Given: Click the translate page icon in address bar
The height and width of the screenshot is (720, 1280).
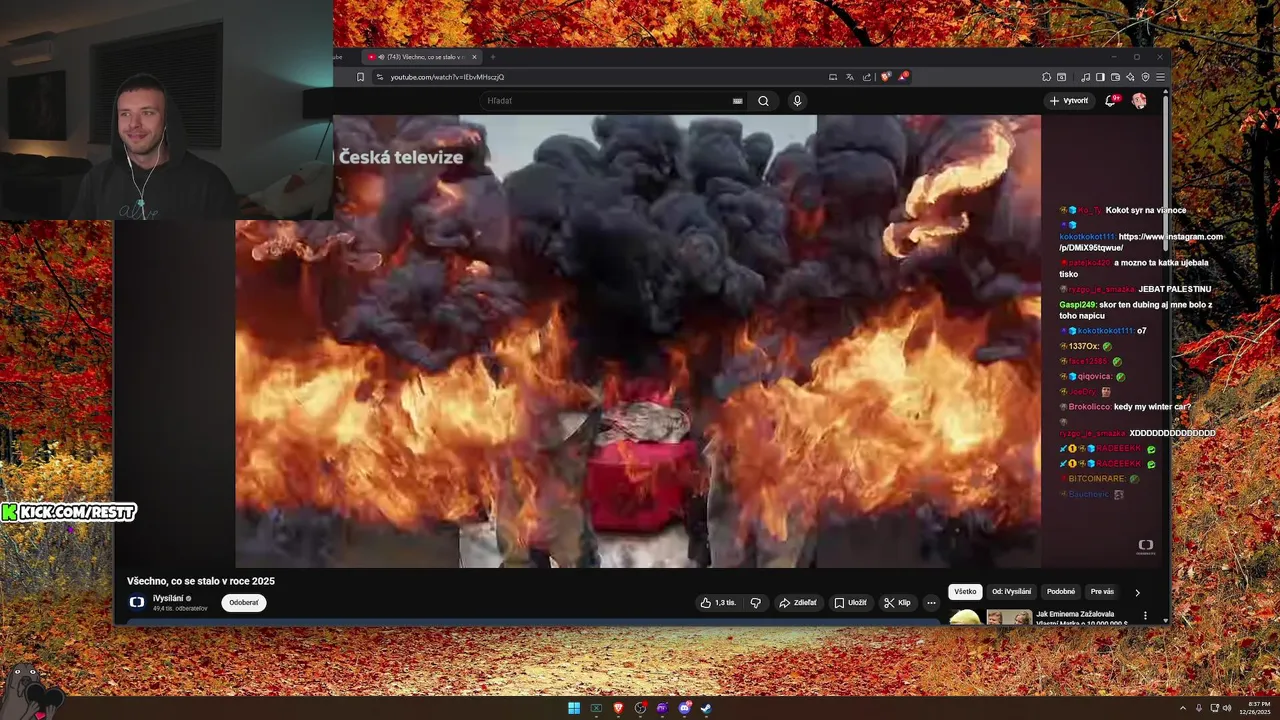Looking at the screenshot, I should 850,77.
